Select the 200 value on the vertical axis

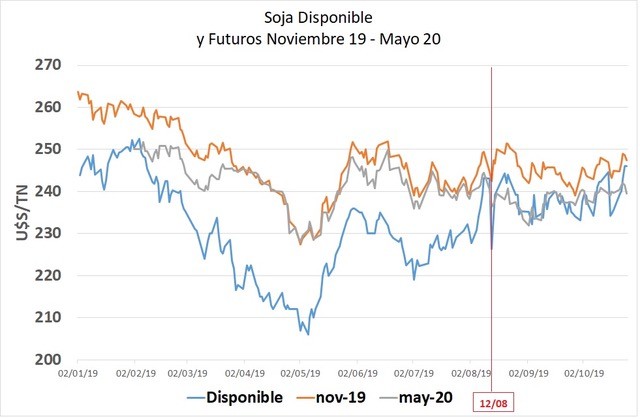(49, 359)
